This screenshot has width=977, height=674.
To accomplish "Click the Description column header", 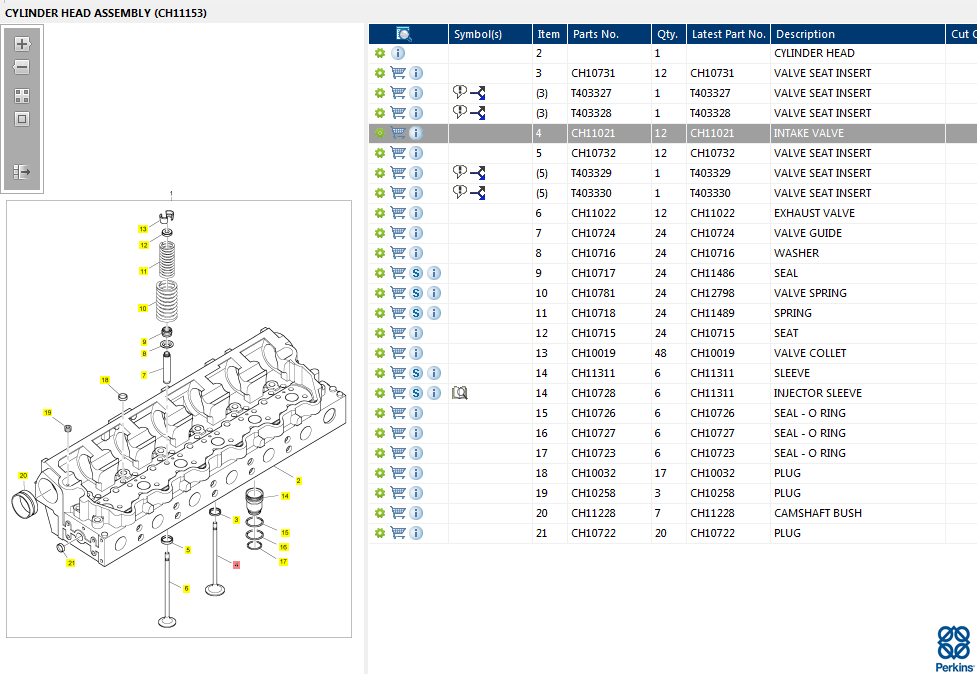I will 805,34.
